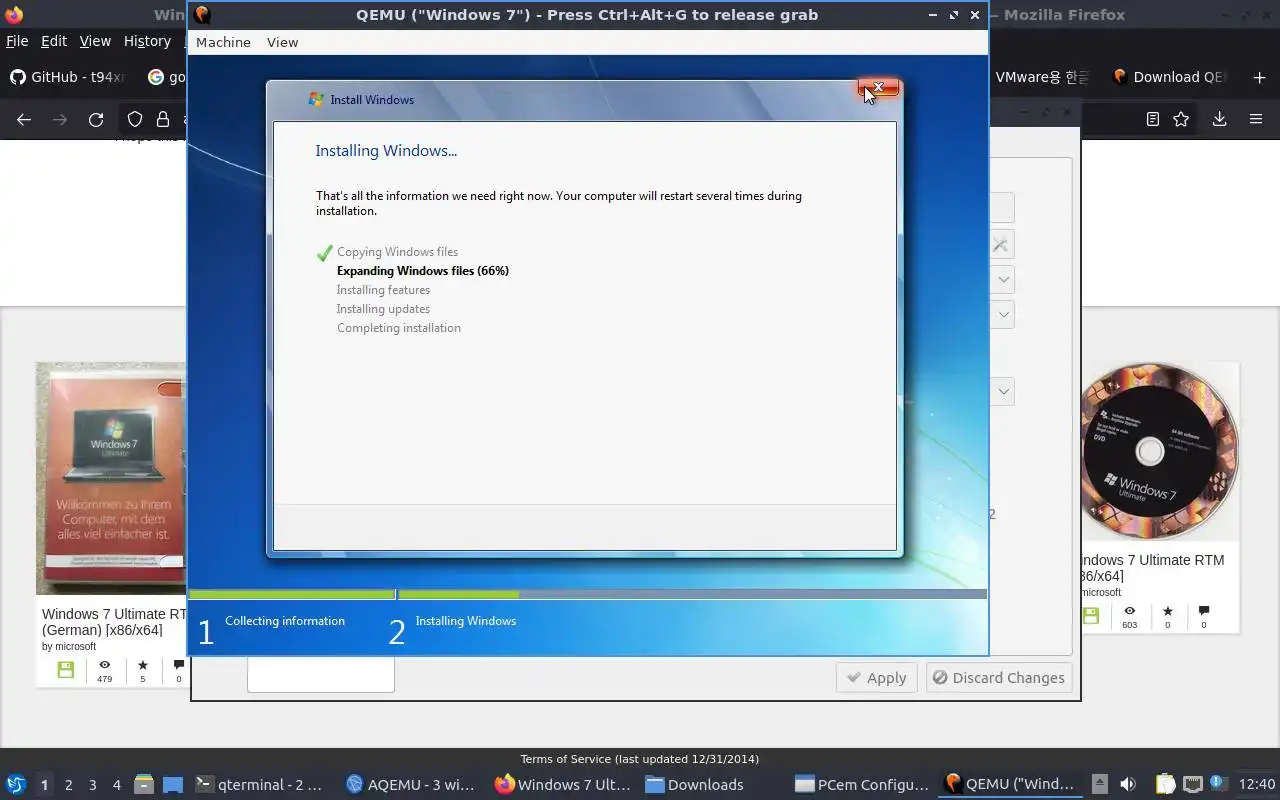Viewport: 1280px width, 800px height.
Task: Open Firefox File menu
Action: [x=17, y=41]
